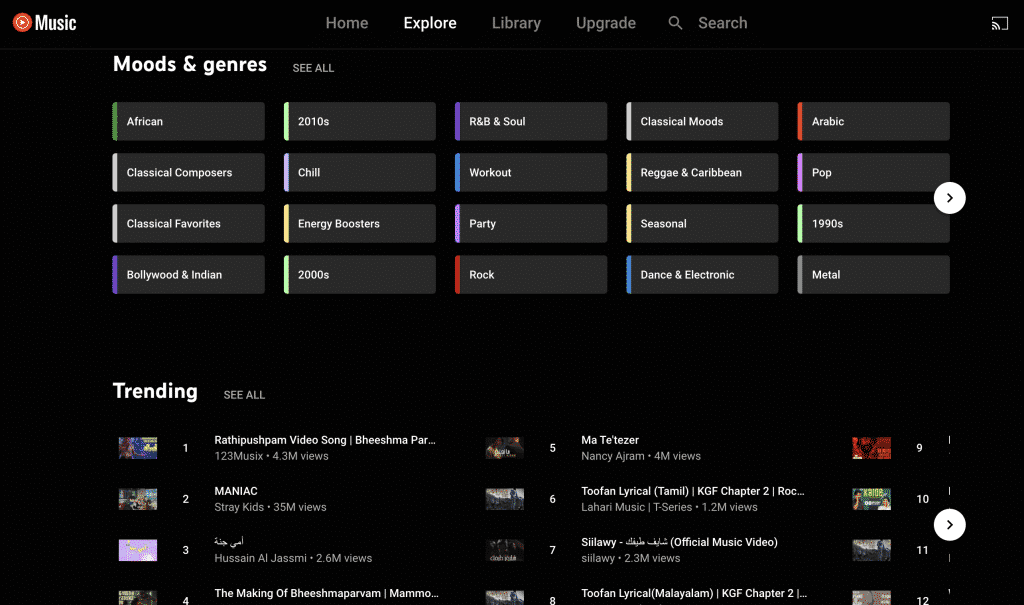The width and height of the screenshot is (1024, 605).
Task: Choose the Energy Boosters mood
Action: click(360, 224)
